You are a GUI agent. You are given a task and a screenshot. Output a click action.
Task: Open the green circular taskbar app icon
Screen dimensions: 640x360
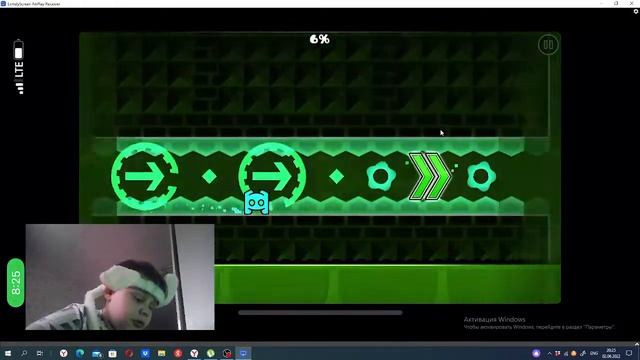tap(211, 353)
